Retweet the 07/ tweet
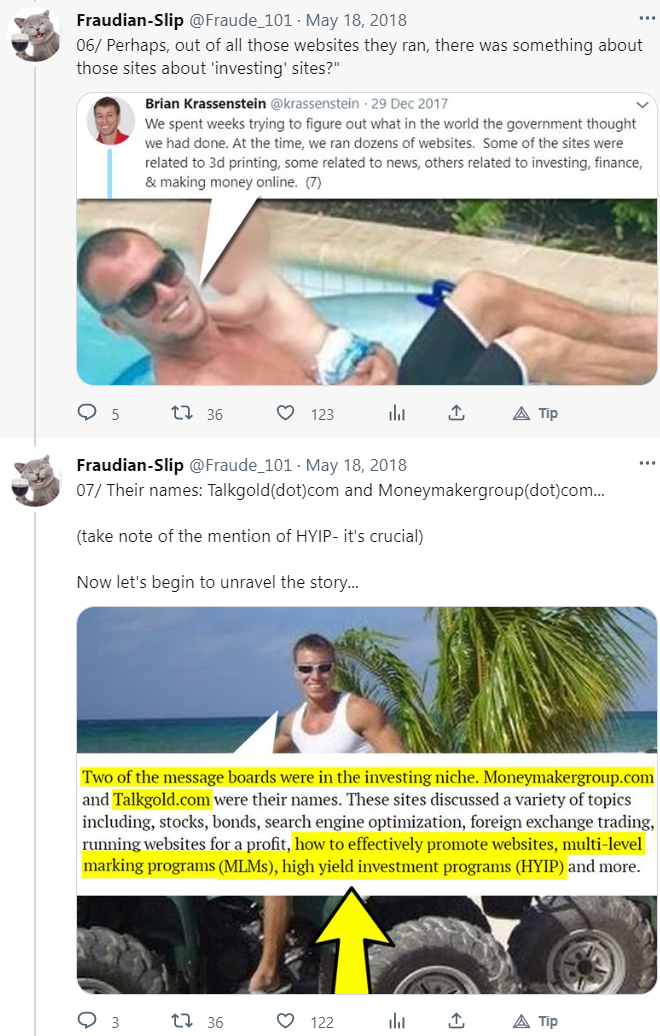The image size is (660, 1036). 182,1021
